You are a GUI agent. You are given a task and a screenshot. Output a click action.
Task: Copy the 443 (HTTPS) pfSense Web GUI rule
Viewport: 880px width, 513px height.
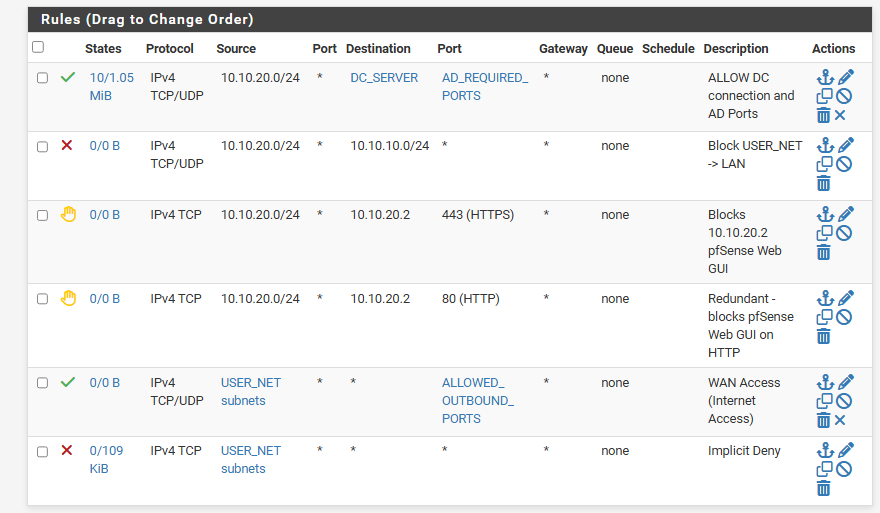pos(824,233)
